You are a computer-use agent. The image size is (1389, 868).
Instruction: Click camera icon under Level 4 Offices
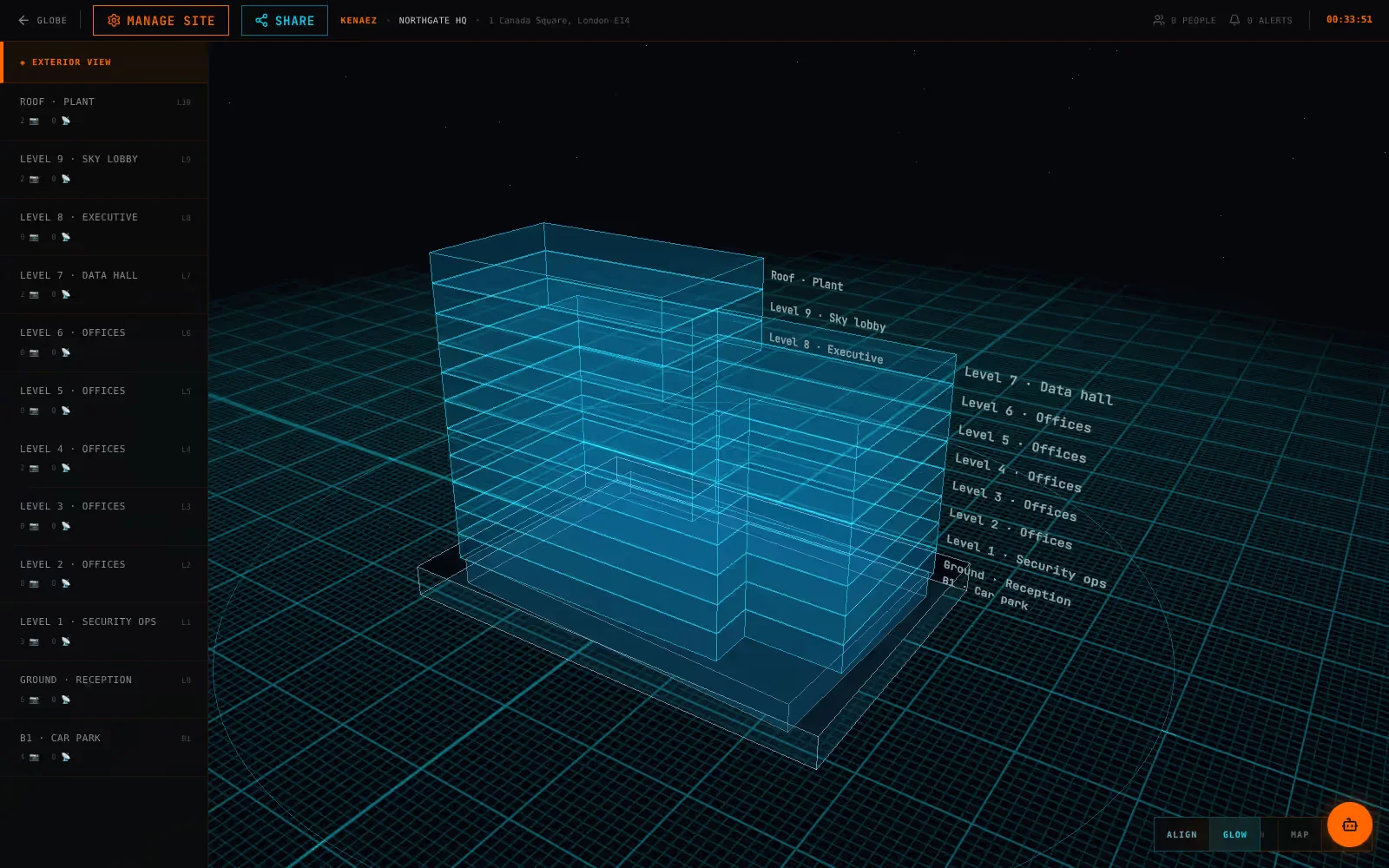tap(34, 469)
